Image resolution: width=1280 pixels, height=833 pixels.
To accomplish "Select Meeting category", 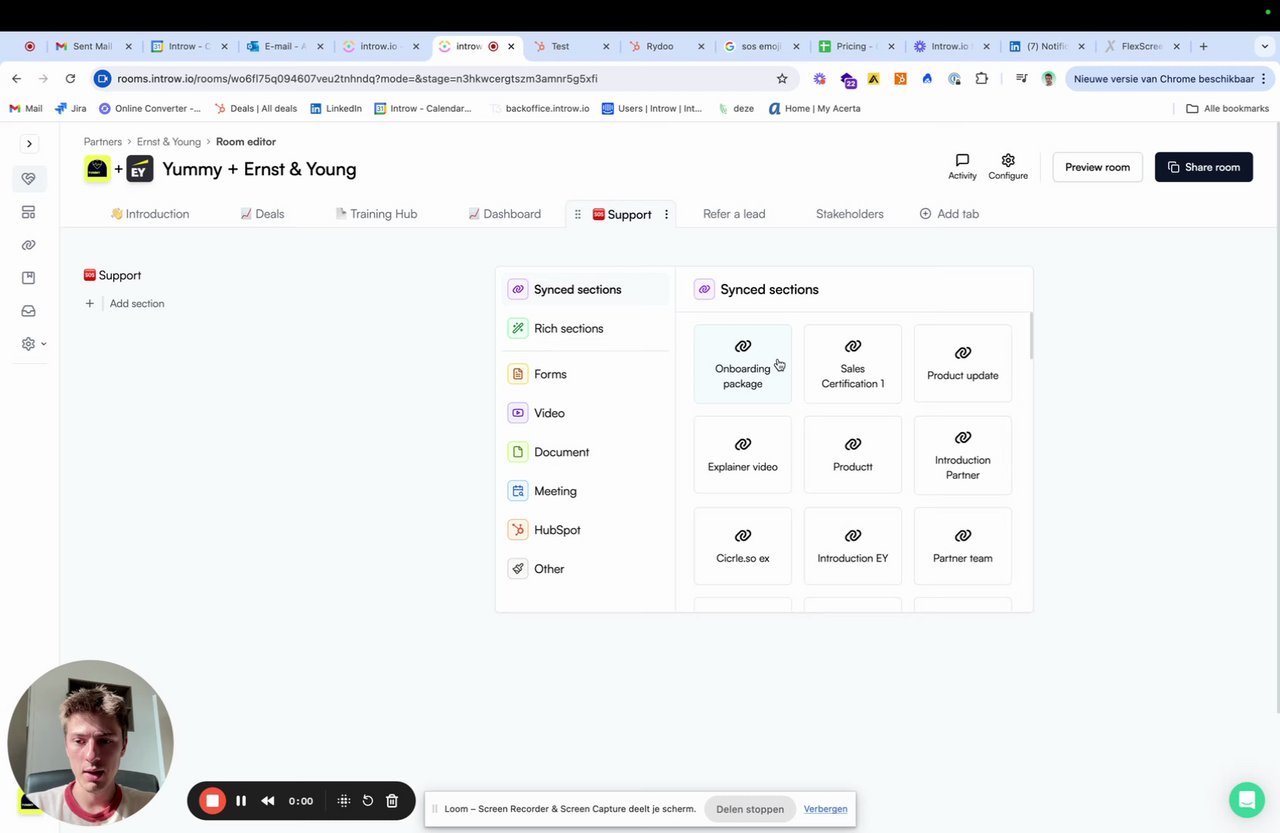I will [586, 491].
